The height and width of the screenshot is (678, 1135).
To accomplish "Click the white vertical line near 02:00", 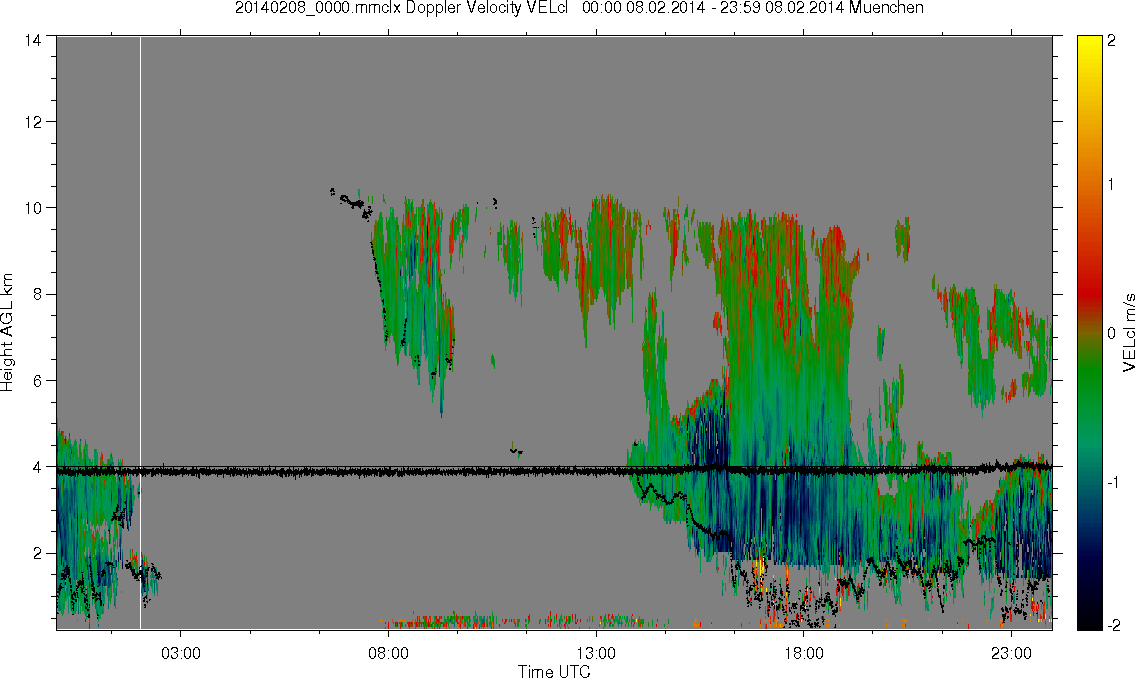I will click(x=140, y=333).
